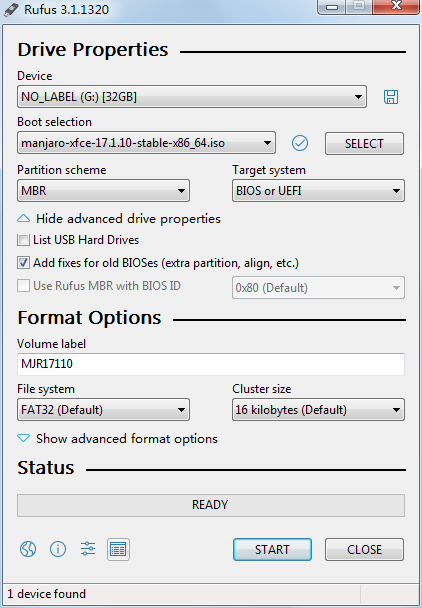Viewport: 422px width, 608px height.
Task: Open application settings sliders icon
Action: (88, 549)
